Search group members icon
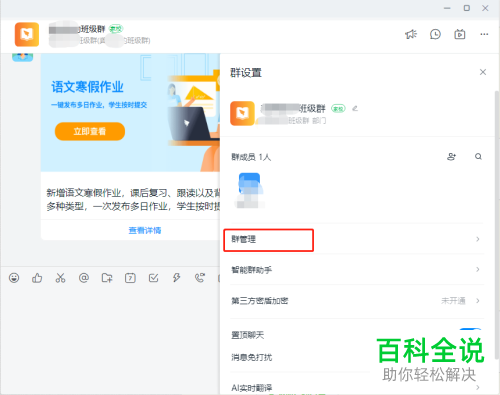The image size is (500, 395). (x=478, y=156)
